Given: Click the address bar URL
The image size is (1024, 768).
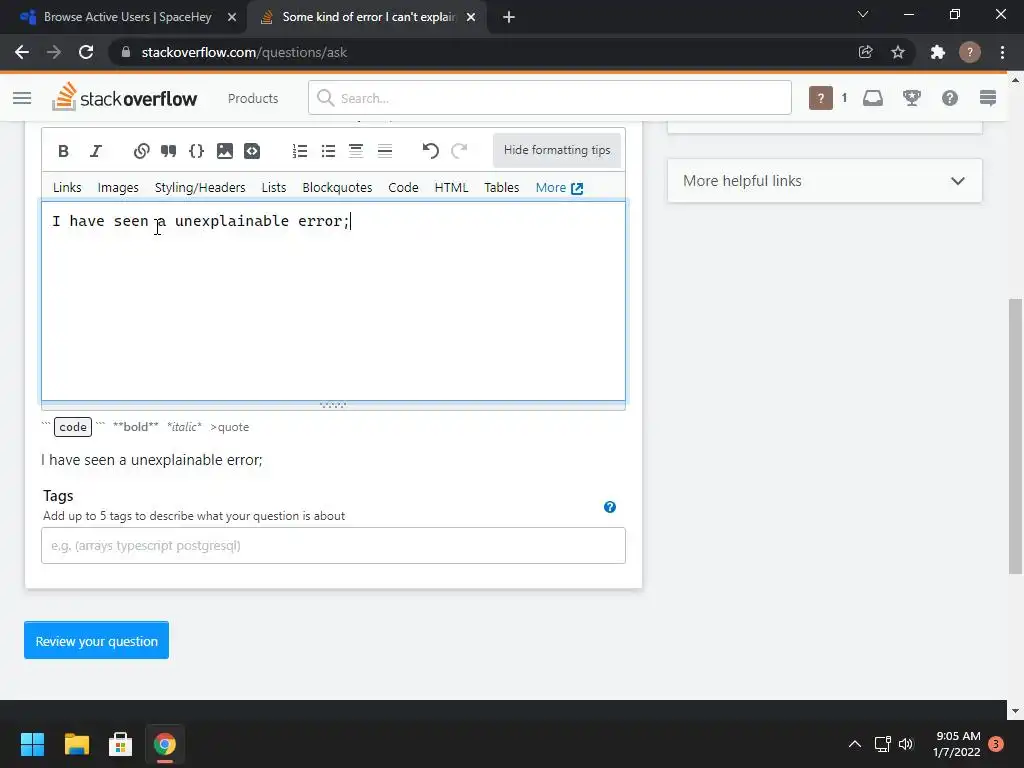Looking at the screenshot, I should 244,52.
